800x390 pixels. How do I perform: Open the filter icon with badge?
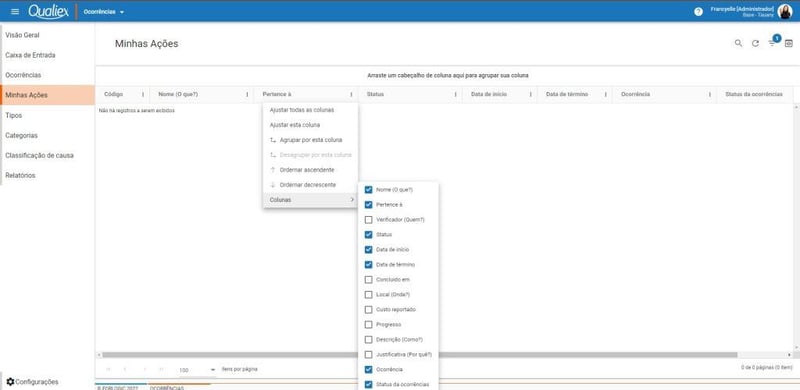coord(772,43)
